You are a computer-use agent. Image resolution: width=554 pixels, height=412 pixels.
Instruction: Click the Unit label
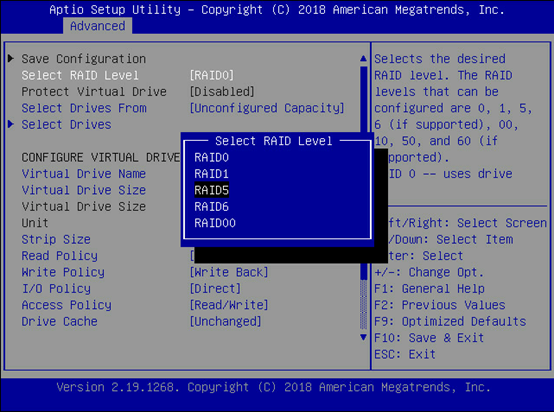pos(35,223)
